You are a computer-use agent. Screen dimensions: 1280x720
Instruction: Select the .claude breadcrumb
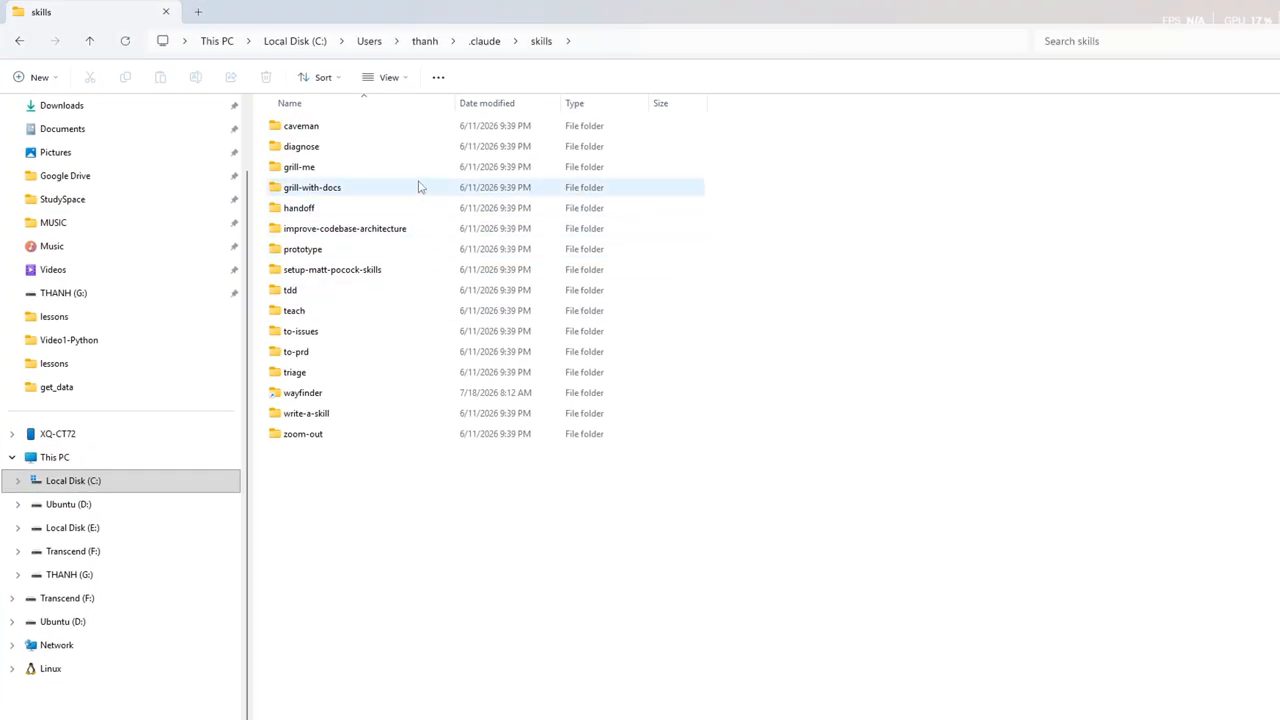click(484, 41)
